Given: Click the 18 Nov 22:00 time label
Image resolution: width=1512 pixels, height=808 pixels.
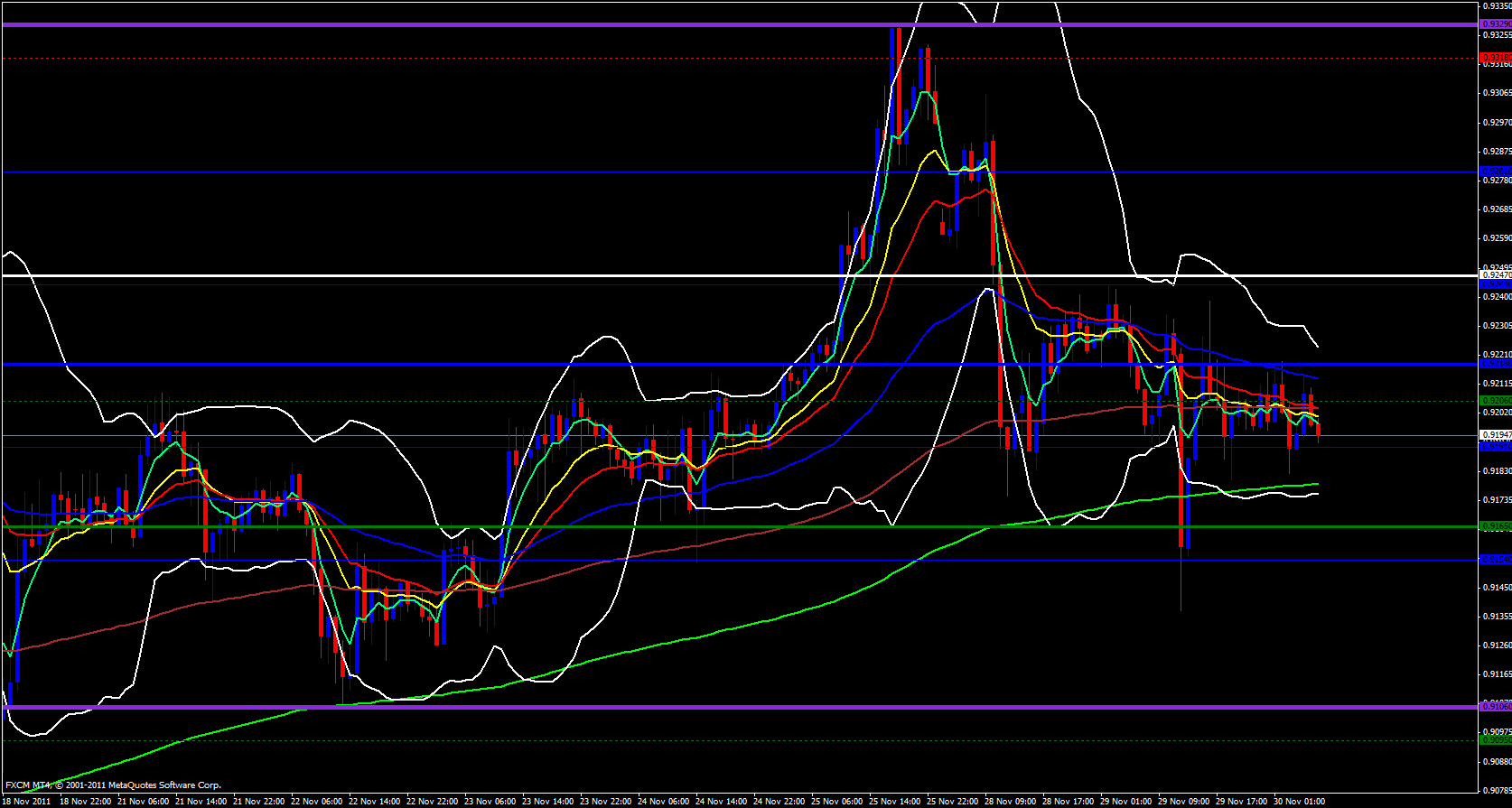Looking at the screenshot, I should (x=86, y=801).
